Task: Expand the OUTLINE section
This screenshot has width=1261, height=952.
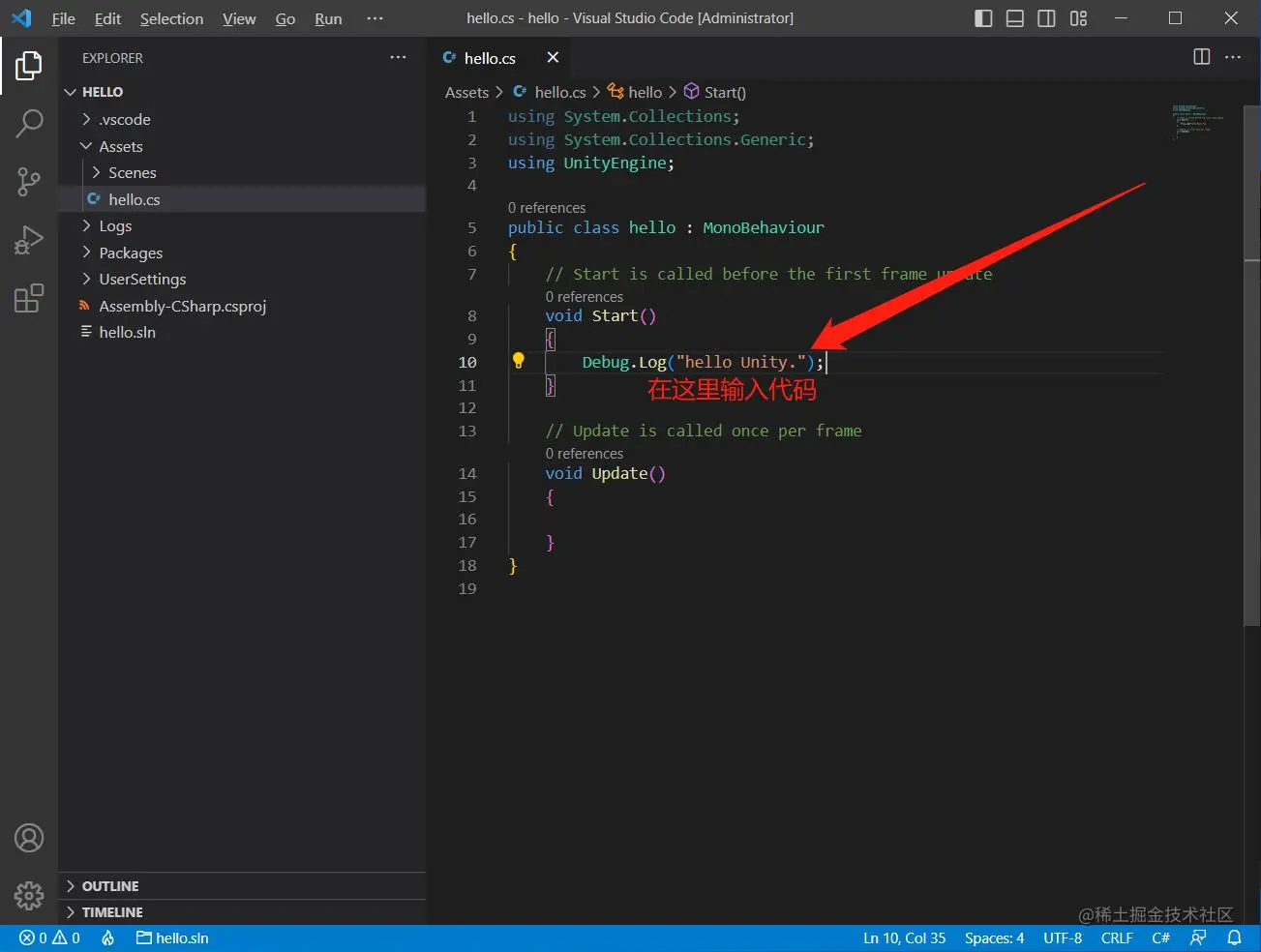Action: pos(110,886)
